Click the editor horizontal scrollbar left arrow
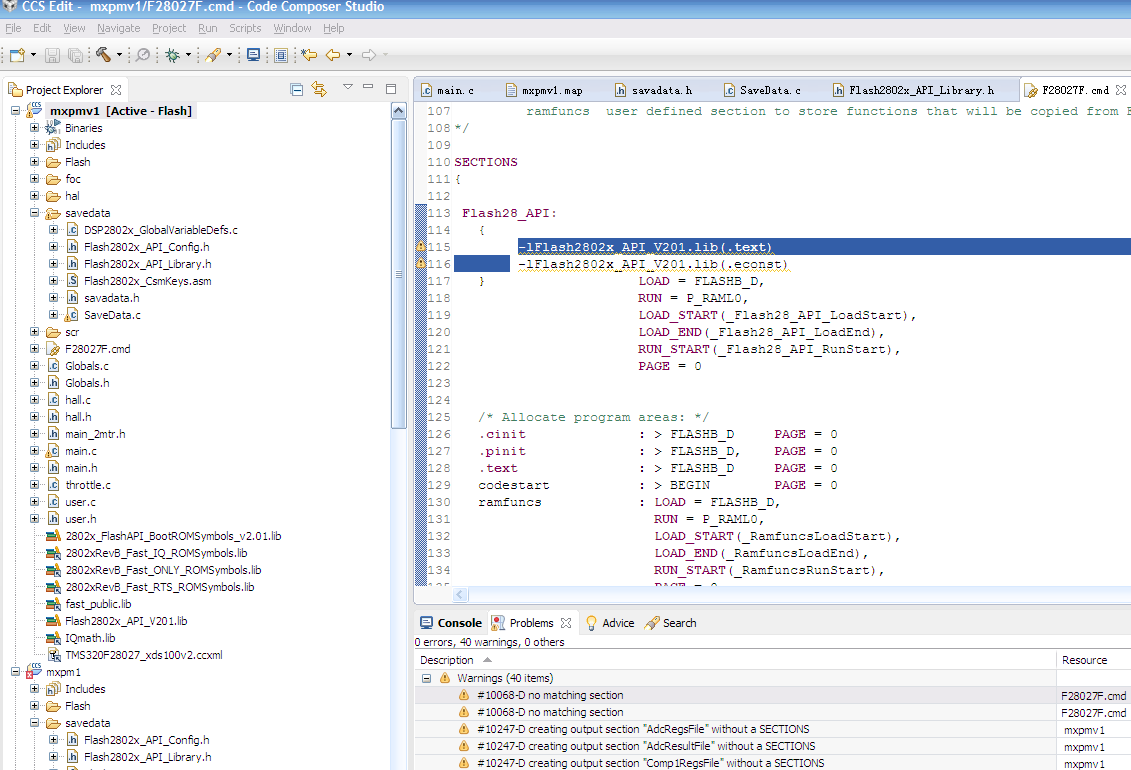 coord(461,595)
